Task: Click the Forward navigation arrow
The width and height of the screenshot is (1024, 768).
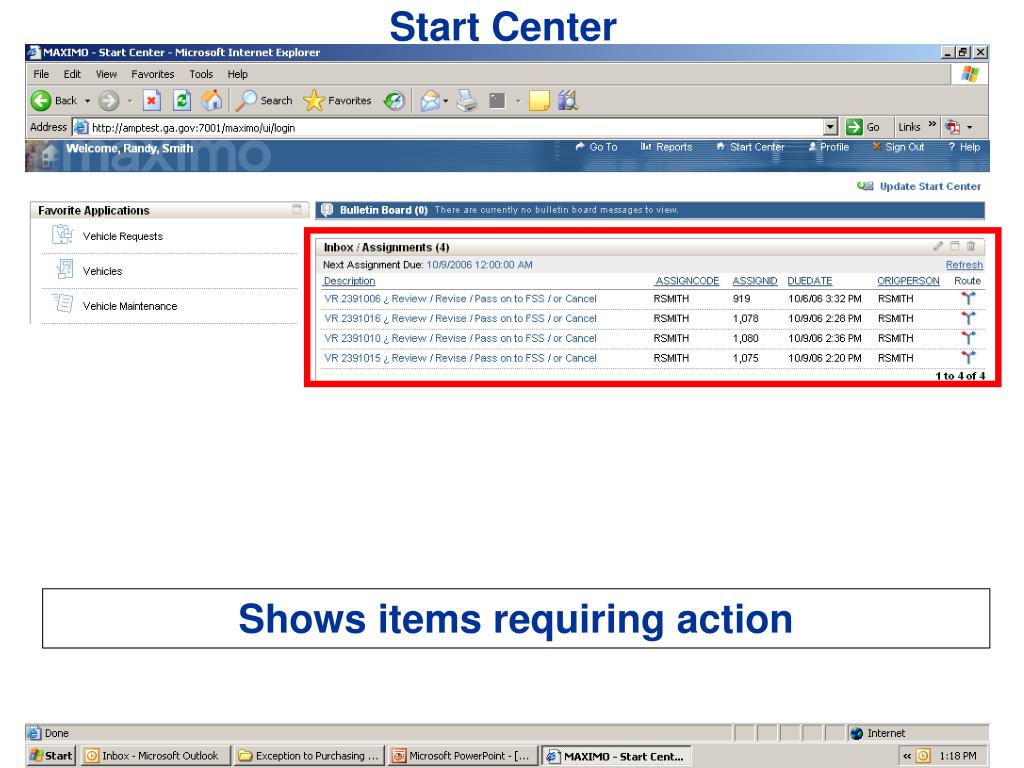Action: 108,101
